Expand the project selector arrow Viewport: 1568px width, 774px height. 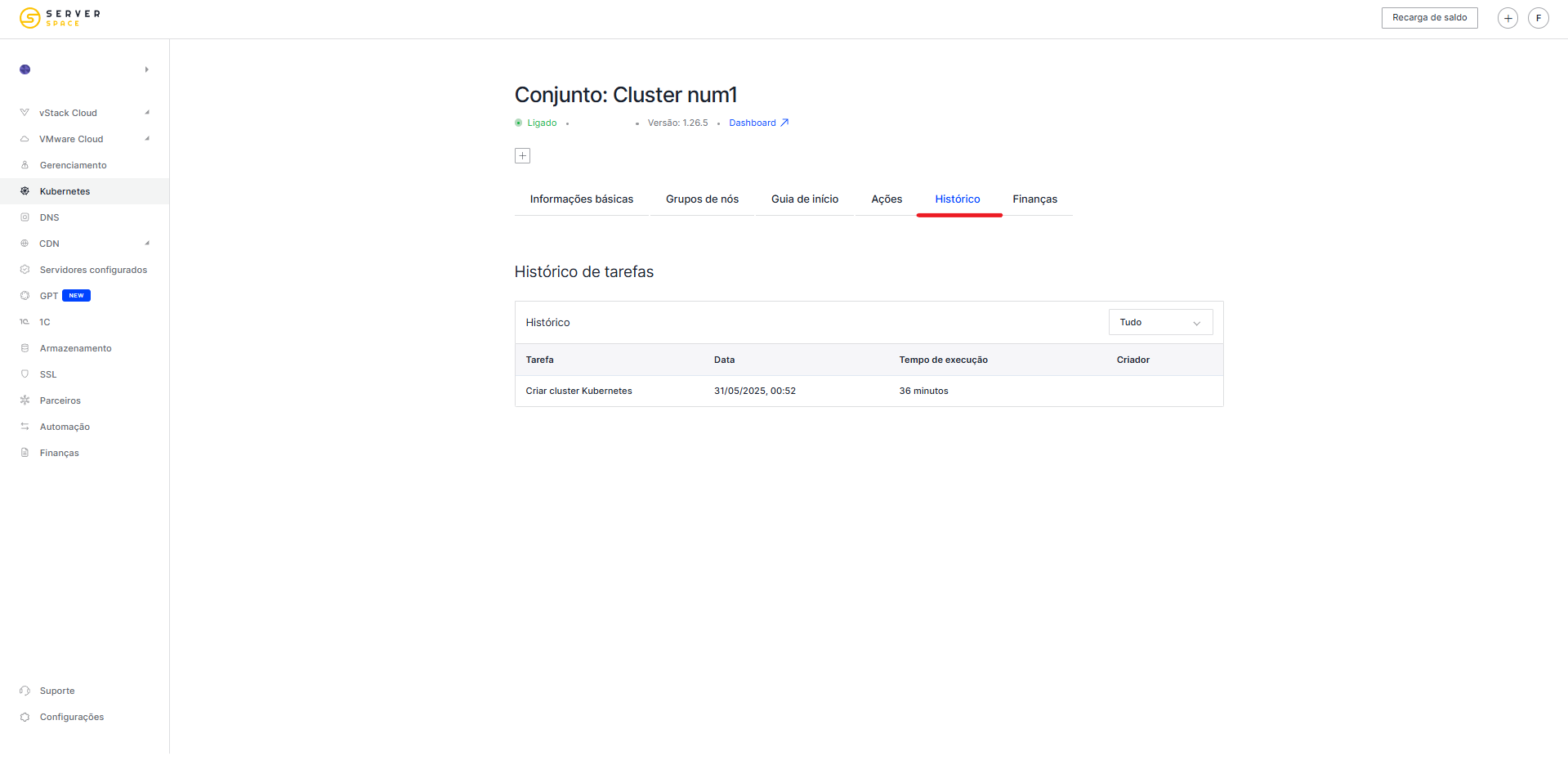(x=147, y=69)
